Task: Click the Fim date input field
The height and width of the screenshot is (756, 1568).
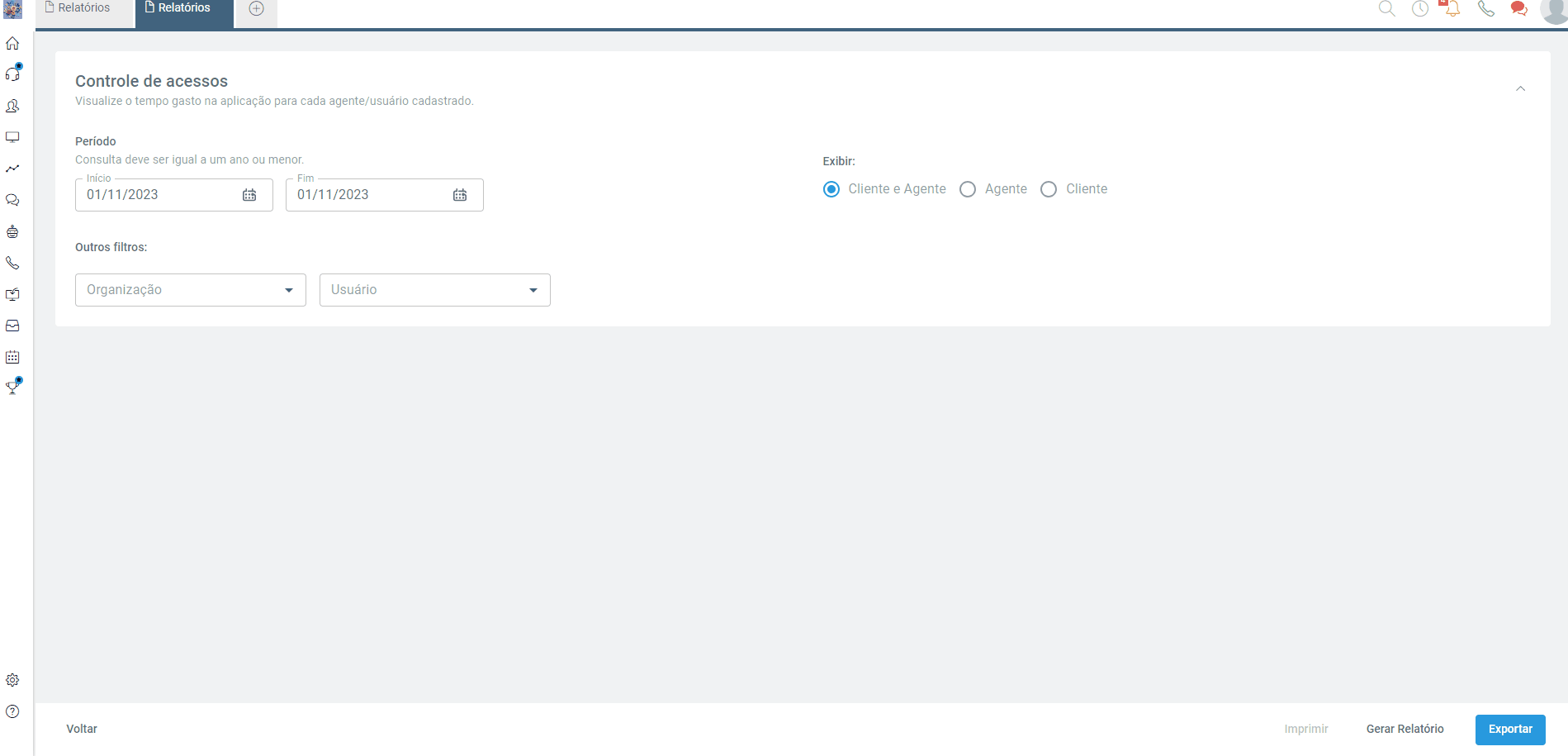Action: (x=385, y=195)
